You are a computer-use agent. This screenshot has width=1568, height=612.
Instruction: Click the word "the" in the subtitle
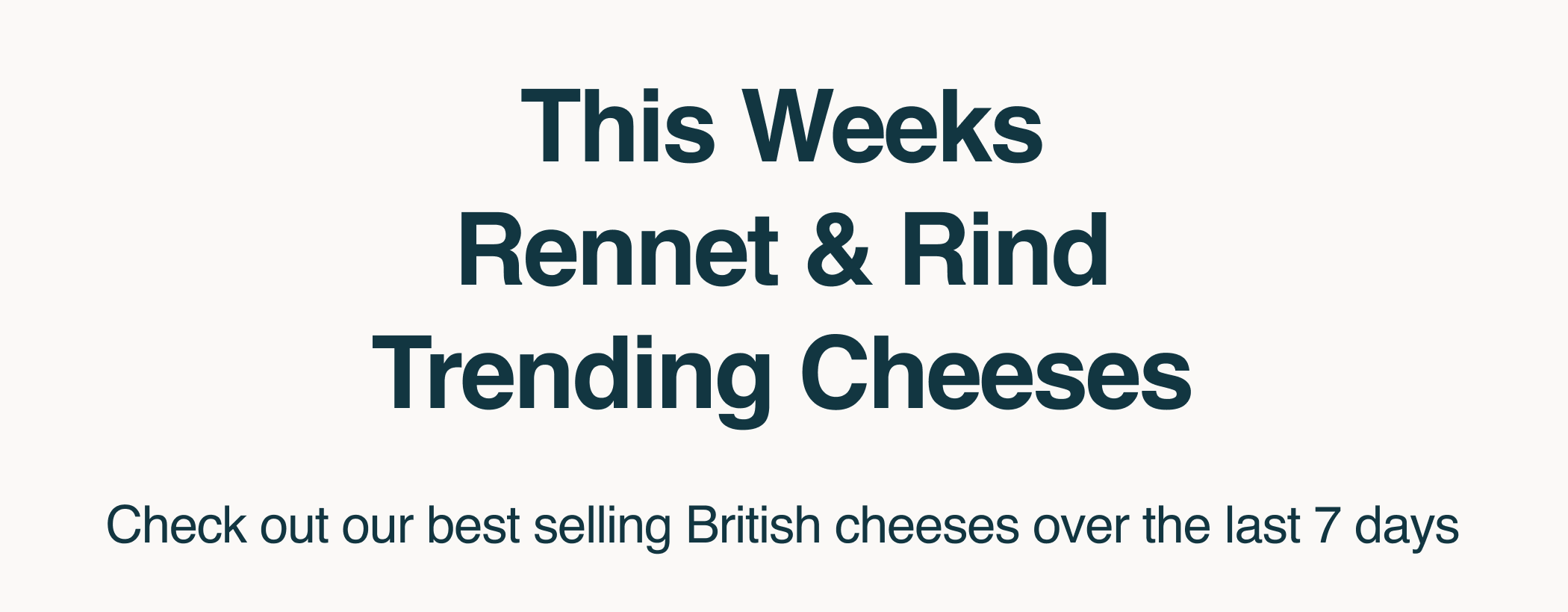pyautogui.click(x=1176, y=526)
